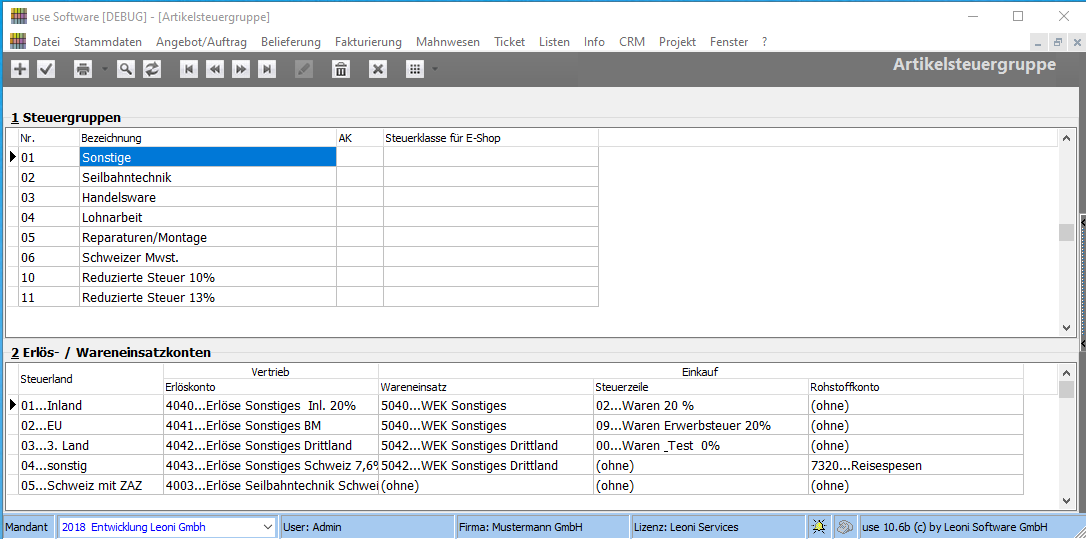Open the print options dropdown arrow
Viewport: 1086px width, 539px height.
tap(105, 69)
